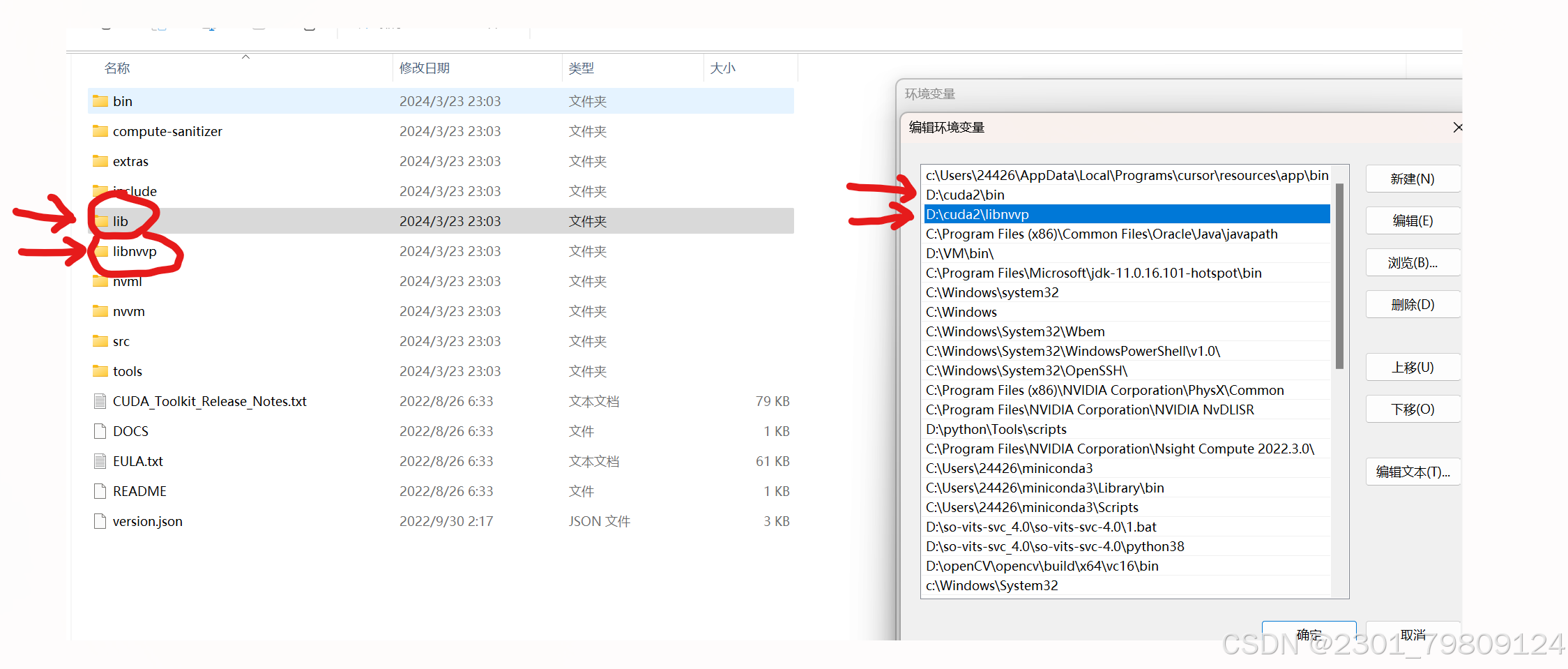Select the so-vits-svc-4.0\python38 path entry
Viewport: 1568px width, 669px height.
tap(1127, 546)
